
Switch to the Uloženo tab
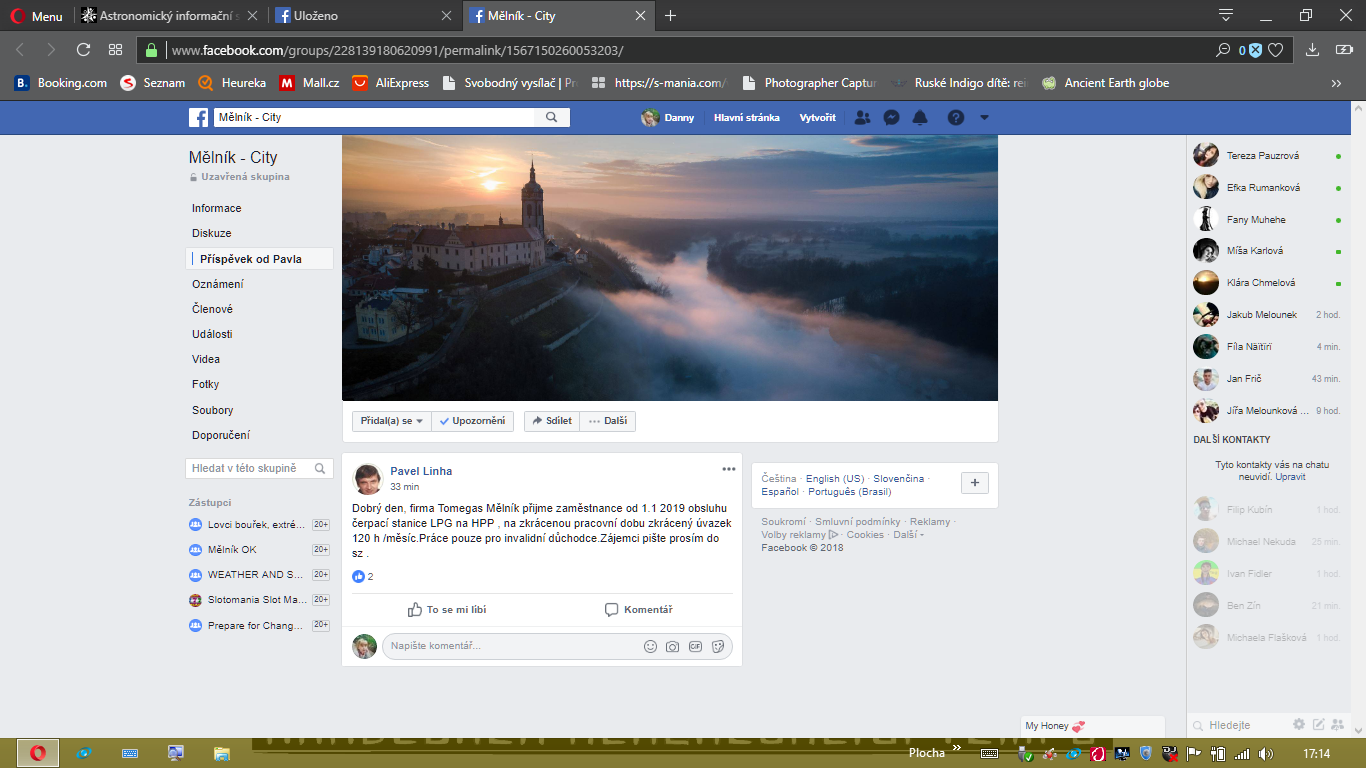[365, 16]
